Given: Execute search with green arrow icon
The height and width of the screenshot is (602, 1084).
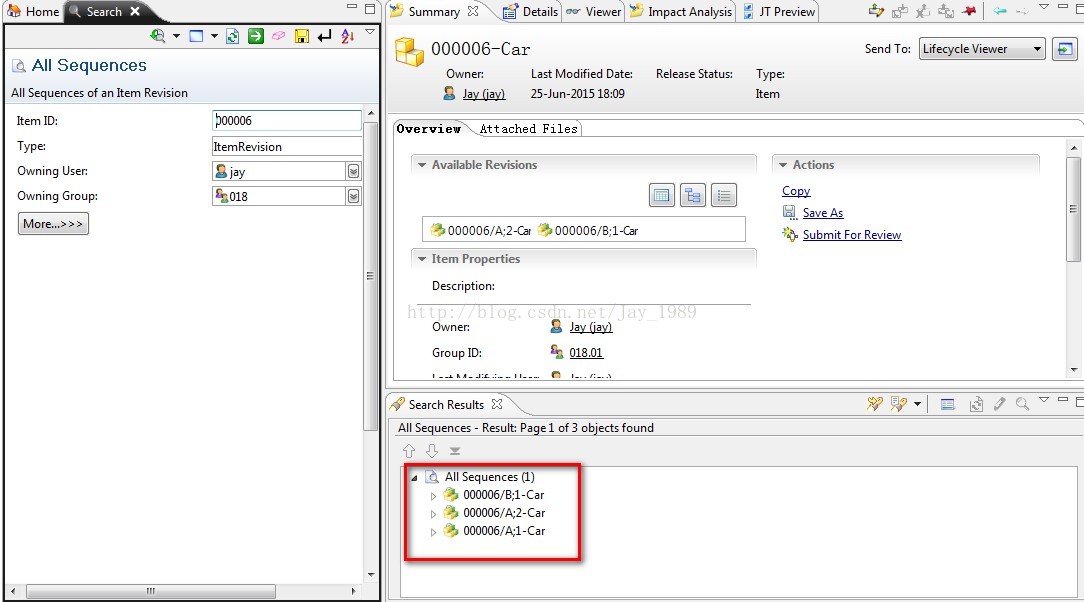Looking at the screenshot, I should 256,36.
